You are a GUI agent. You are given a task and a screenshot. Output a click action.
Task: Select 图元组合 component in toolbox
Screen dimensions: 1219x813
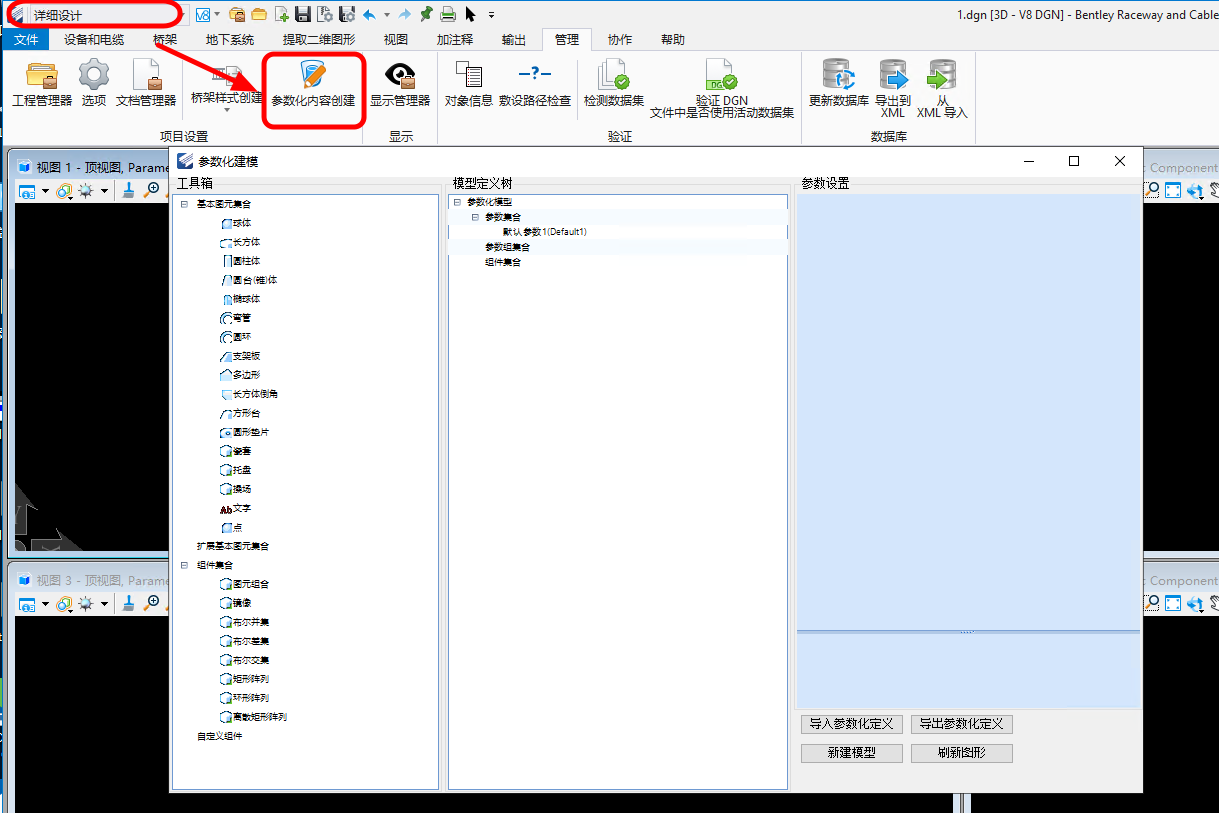click(x=244, y=584)
